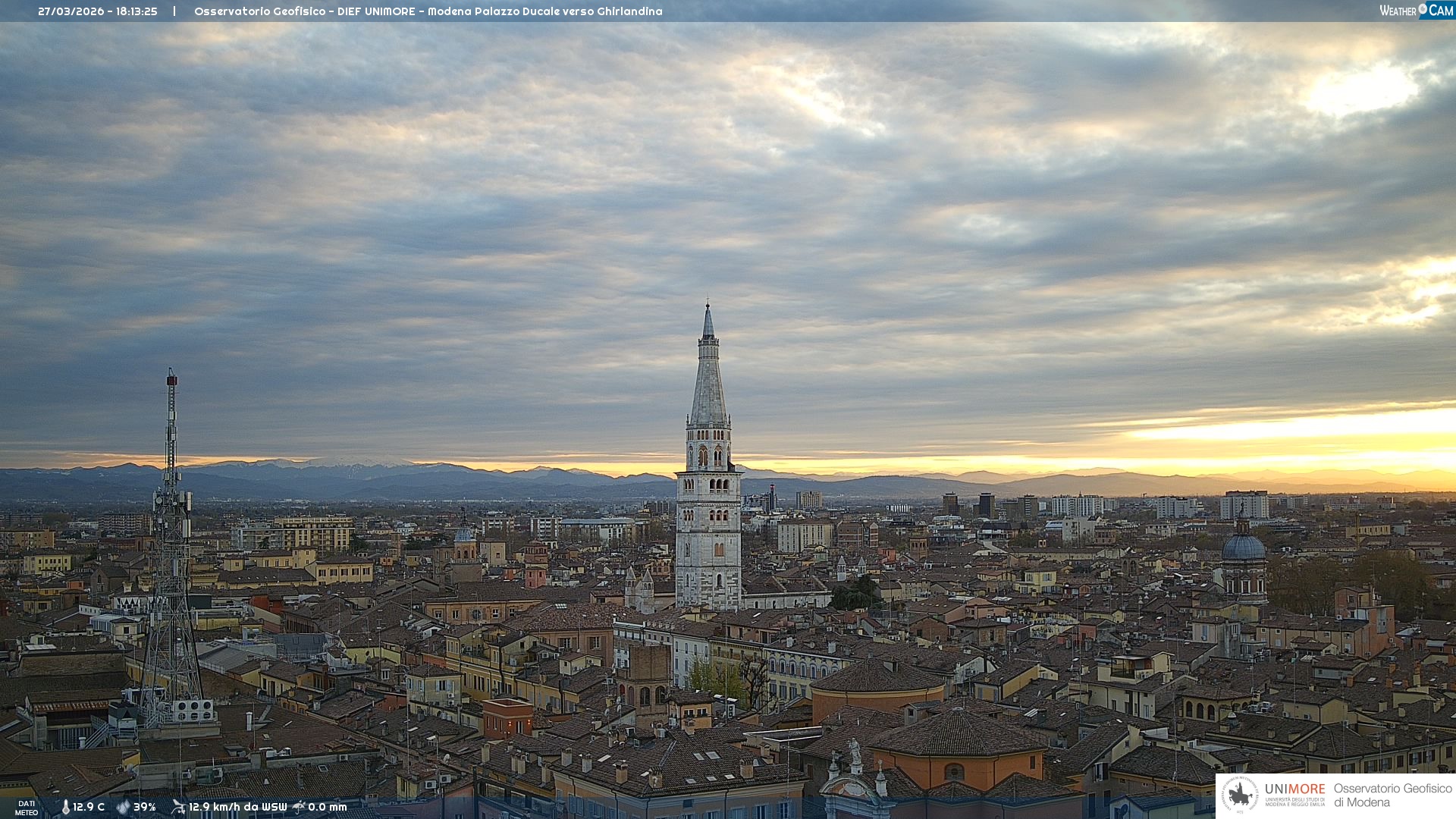
Task: Click the 12.9 km/h da WSW wind reading
Action: pos(237,808)
